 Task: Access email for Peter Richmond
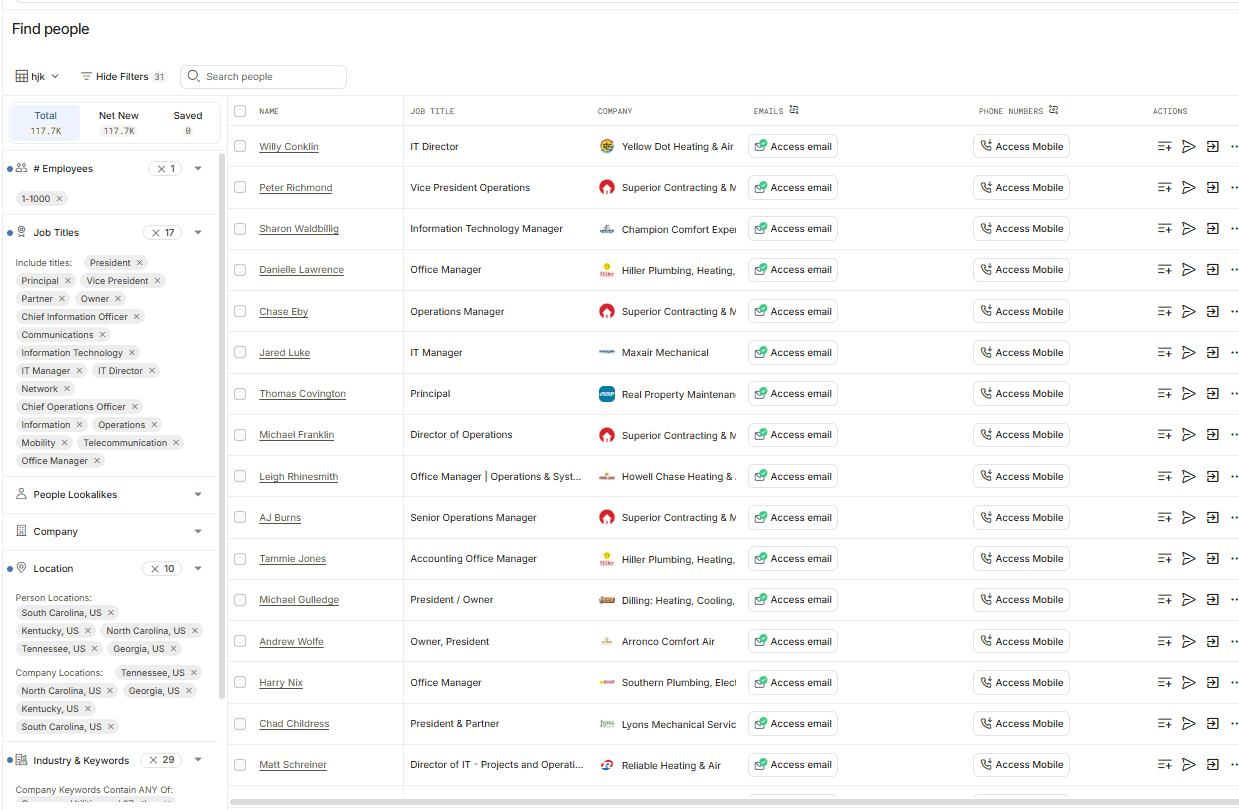[793, 188]
